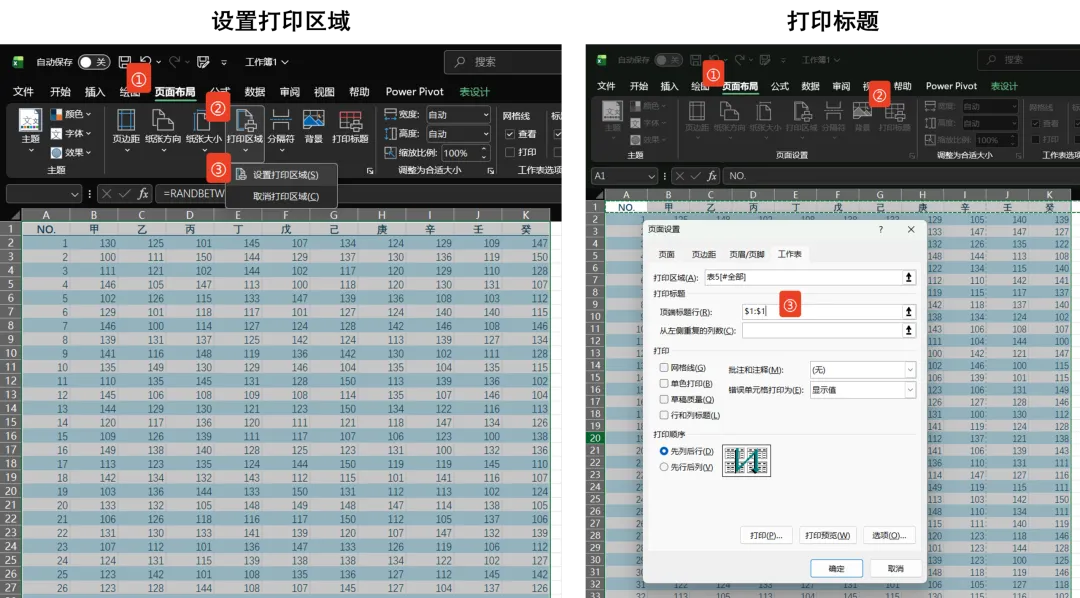Switch to 页眉/页脚 tab in dialog

tap(747, 254)
